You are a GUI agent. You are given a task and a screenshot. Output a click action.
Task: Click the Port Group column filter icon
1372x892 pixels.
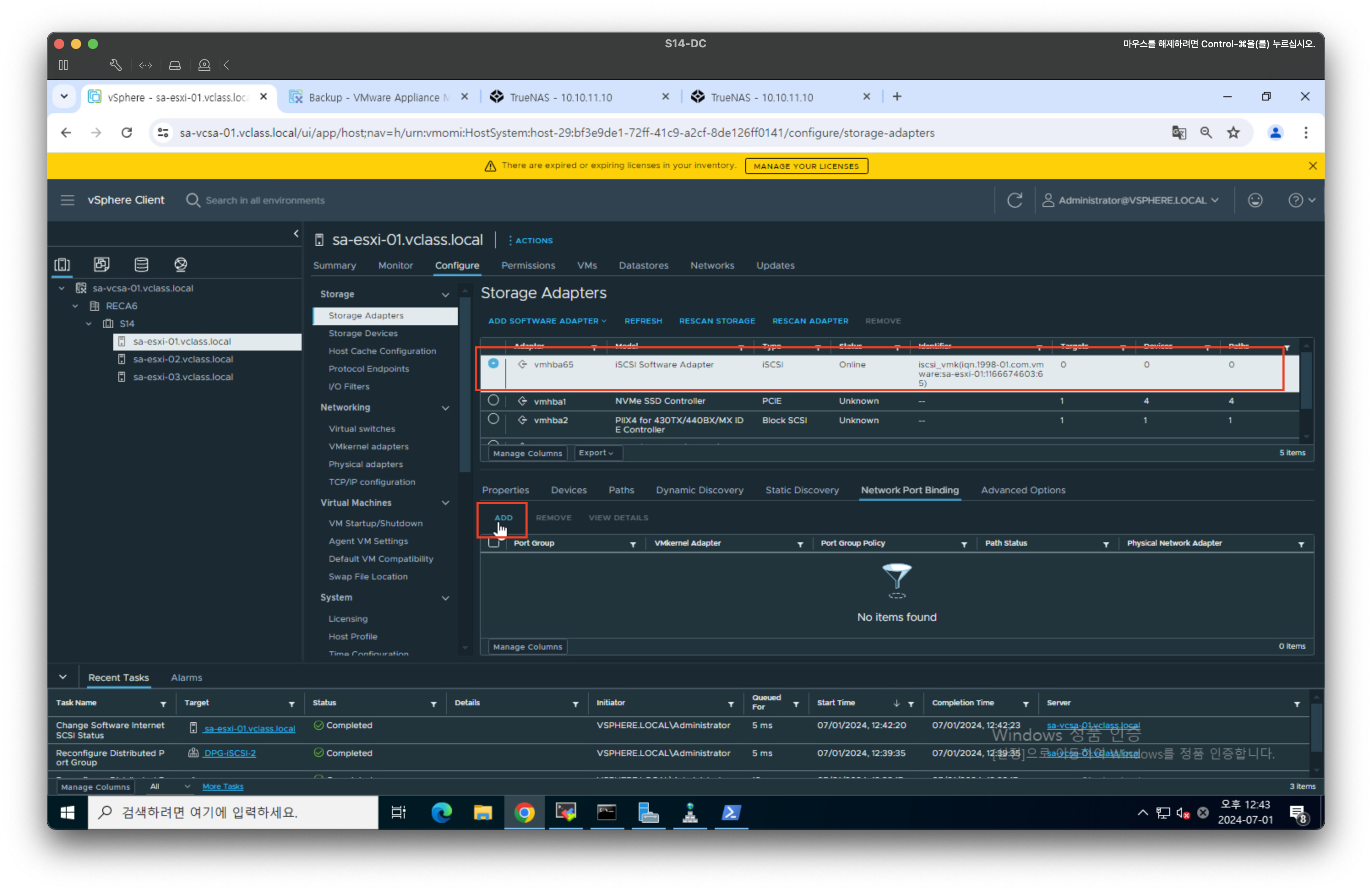coord(633,544)
